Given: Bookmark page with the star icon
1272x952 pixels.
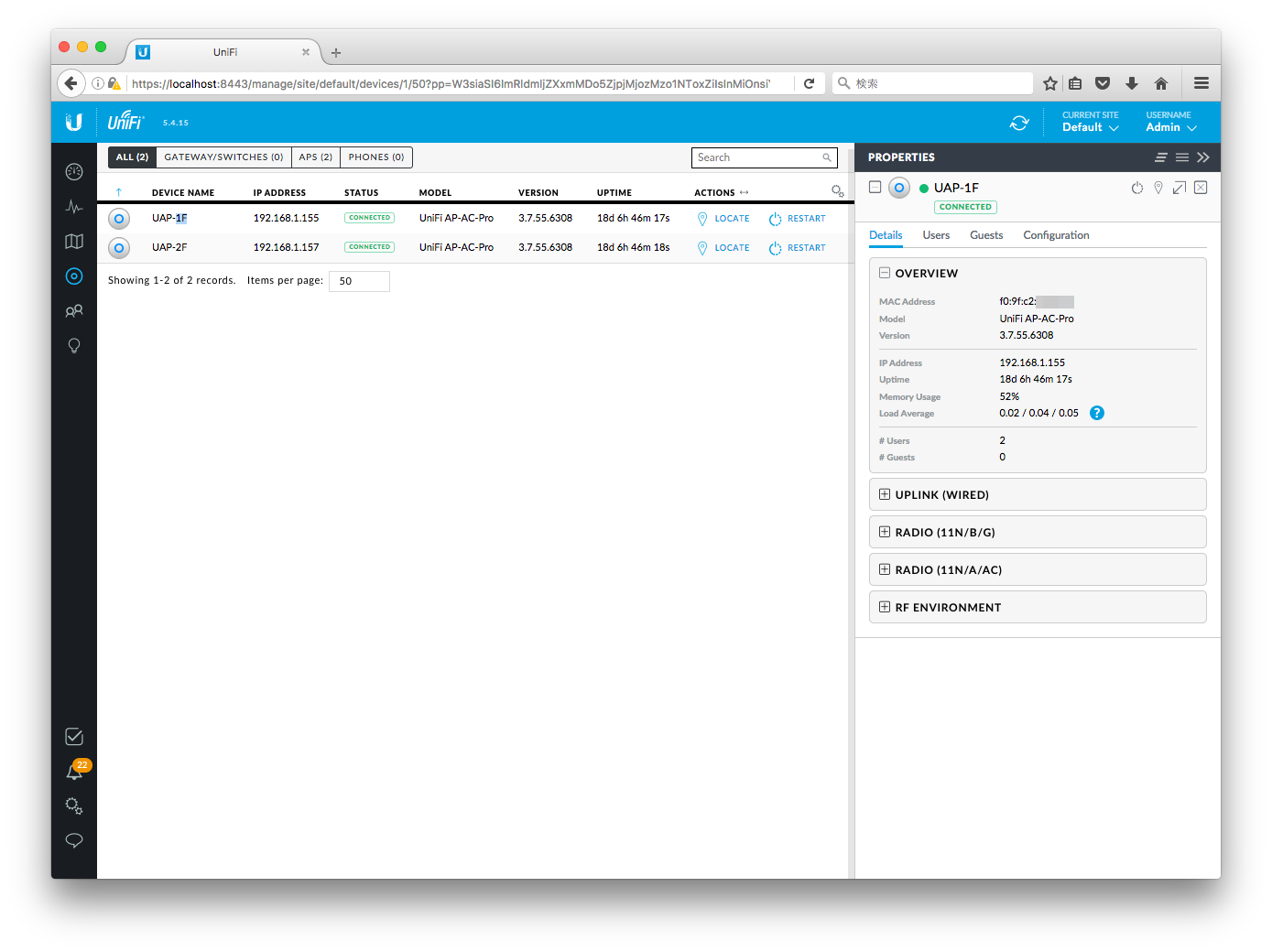Looking at the screenshot, I should tap(1050, 83).
